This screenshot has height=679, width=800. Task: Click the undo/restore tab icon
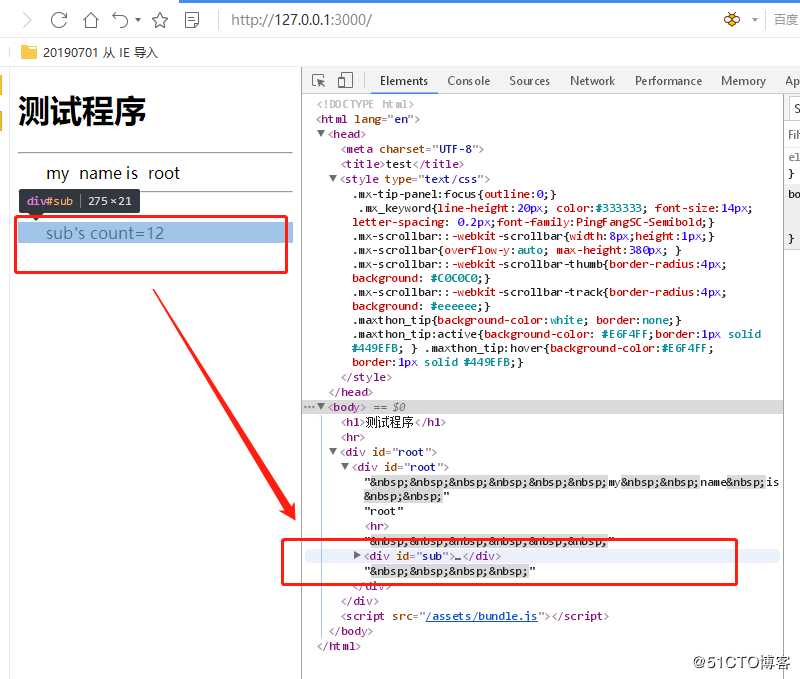120,20
